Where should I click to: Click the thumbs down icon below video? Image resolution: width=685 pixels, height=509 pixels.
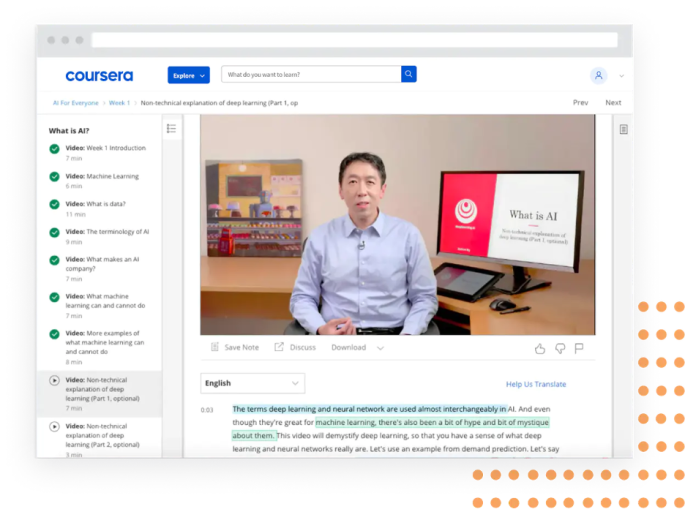click(x=560, y=348)
